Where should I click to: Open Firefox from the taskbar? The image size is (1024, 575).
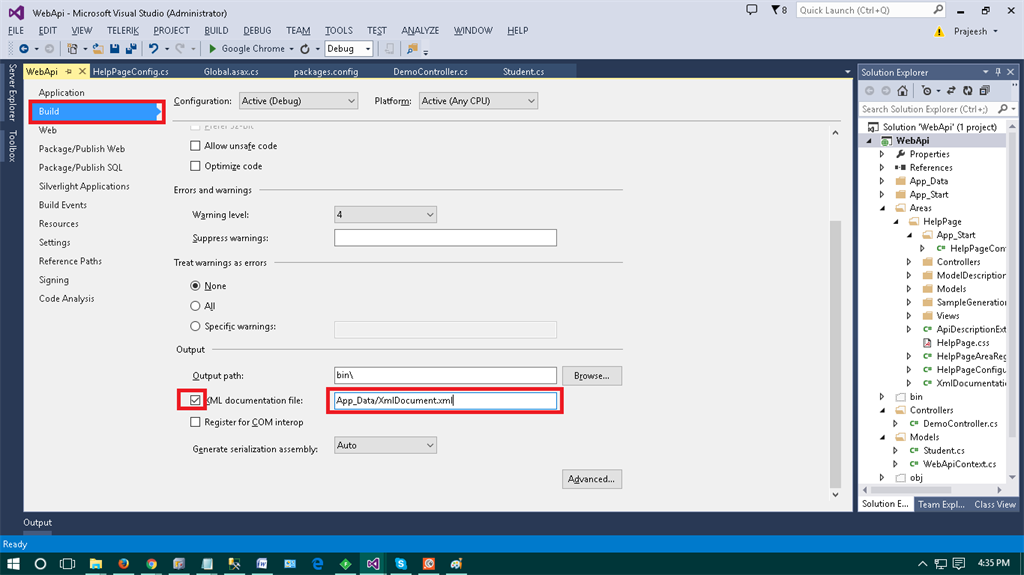point(123,563)
